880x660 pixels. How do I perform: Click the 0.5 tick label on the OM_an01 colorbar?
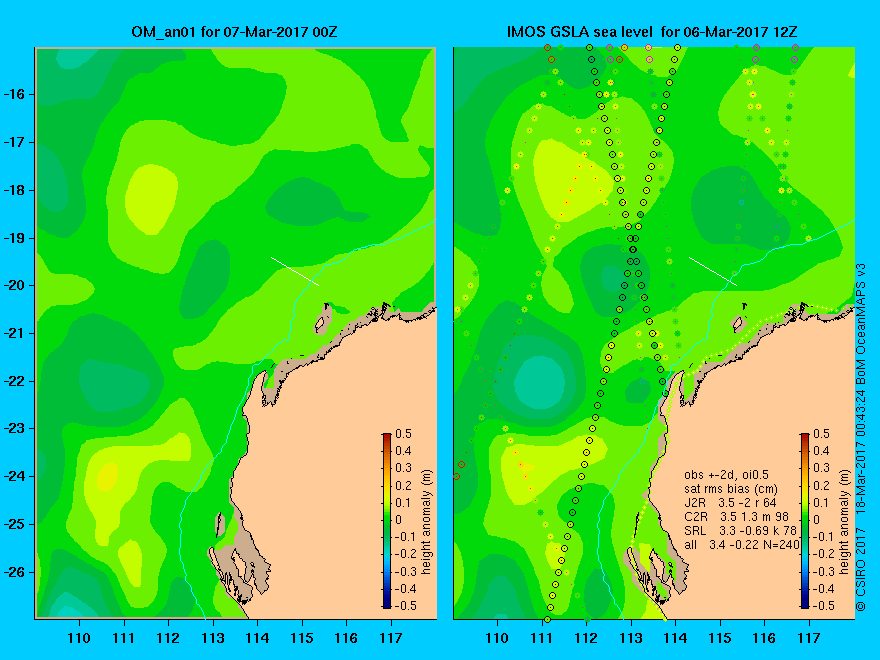[x=404, y=434]
